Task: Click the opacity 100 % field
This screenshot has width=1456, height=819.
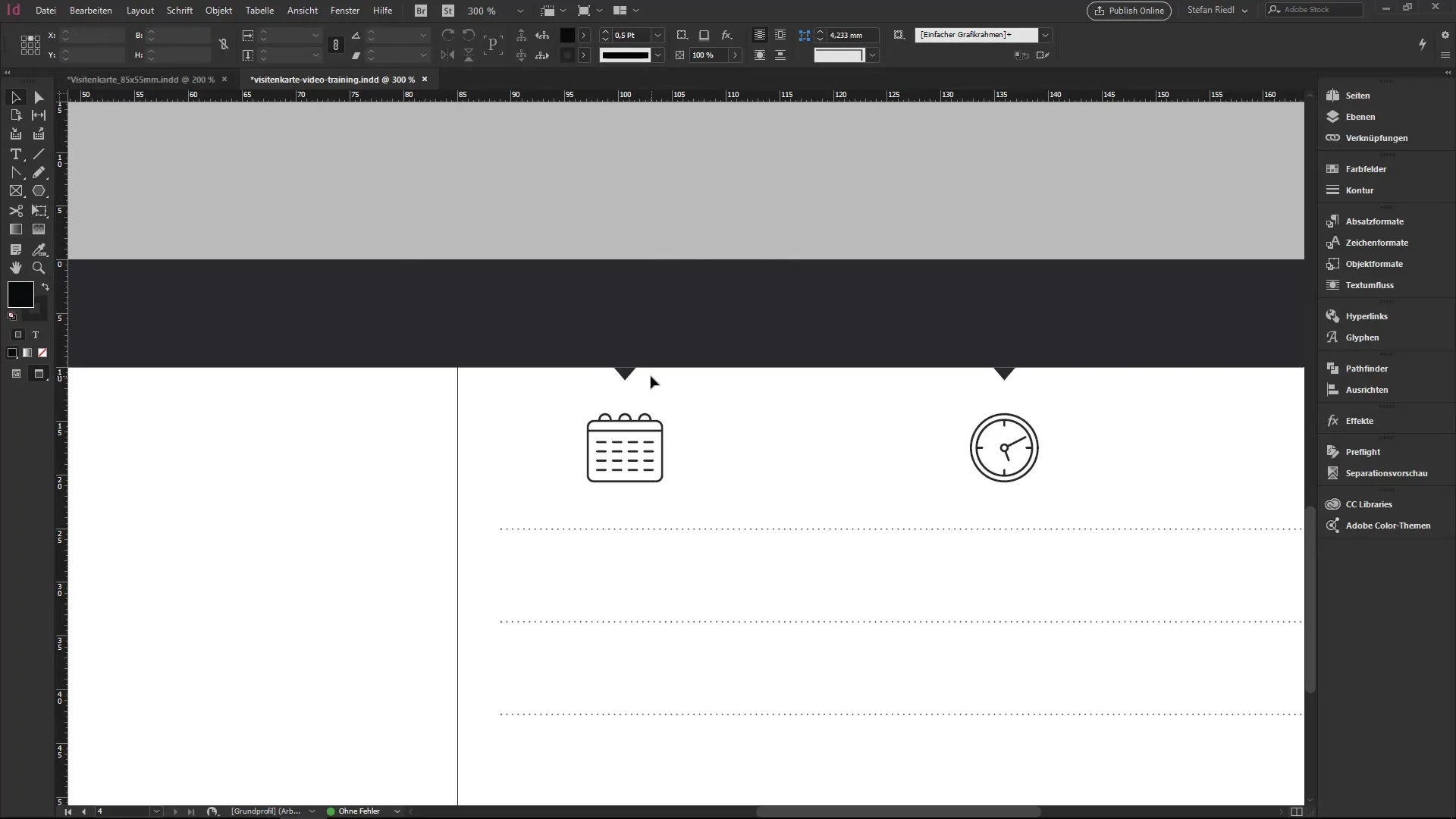Action: 708,55
